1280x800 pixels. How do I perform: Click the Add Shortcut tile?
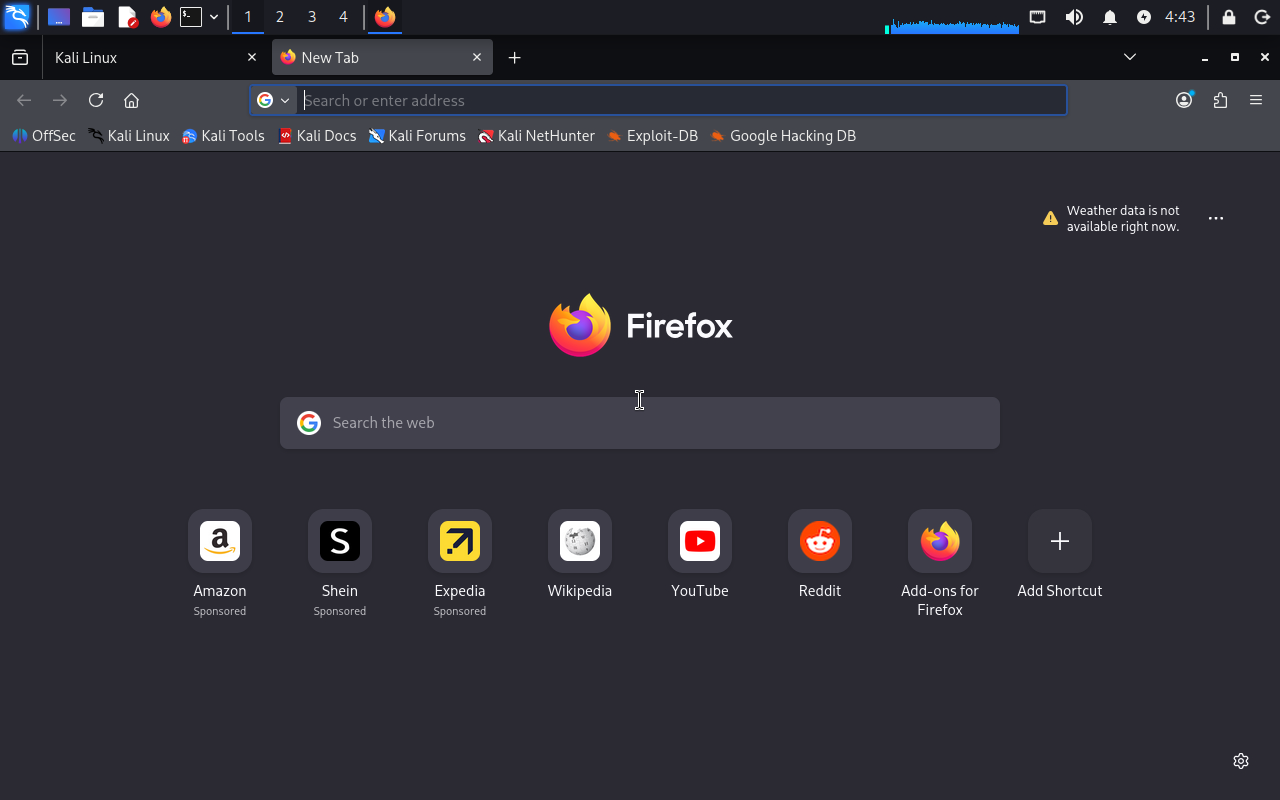coord(1060,554)
